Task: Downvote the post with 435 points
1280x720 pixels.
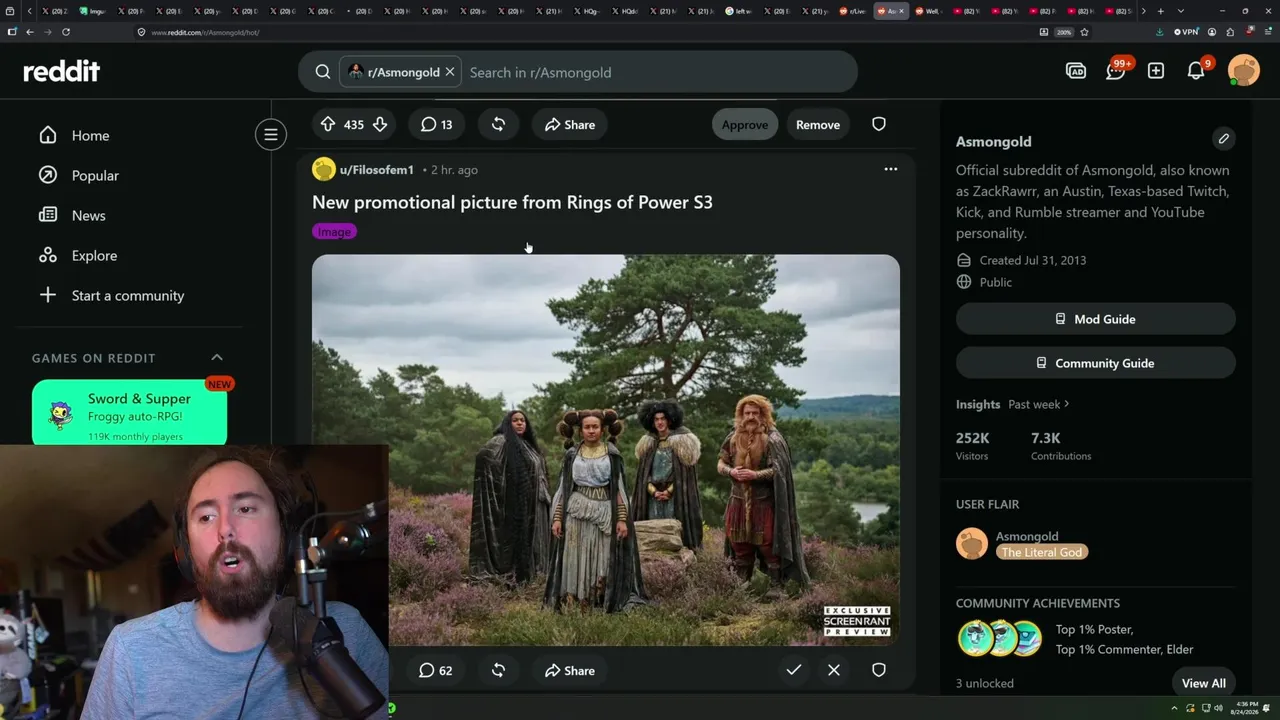Action: [x=380, y=124]
